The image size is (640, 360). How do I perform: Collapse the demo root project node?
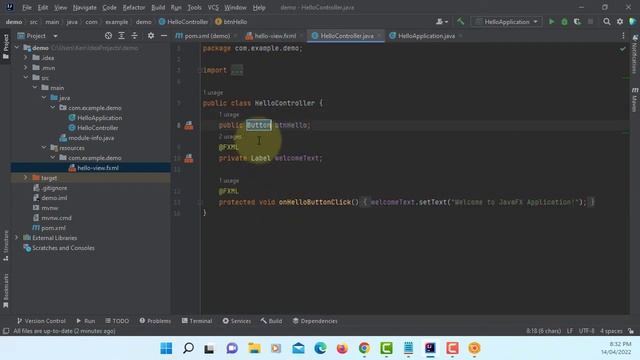click(17, 48)
